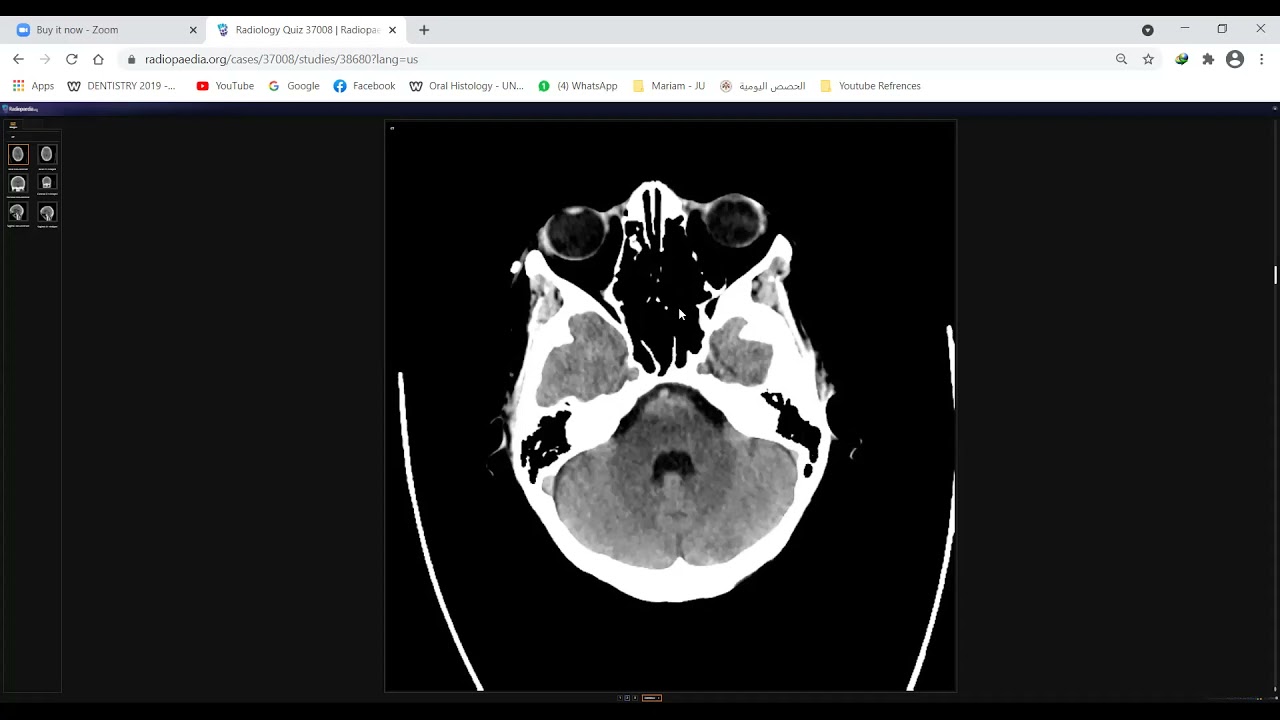Select the first coronal series thumbnail
Screen dimensions: 1280x720
[x=18, y=184]
